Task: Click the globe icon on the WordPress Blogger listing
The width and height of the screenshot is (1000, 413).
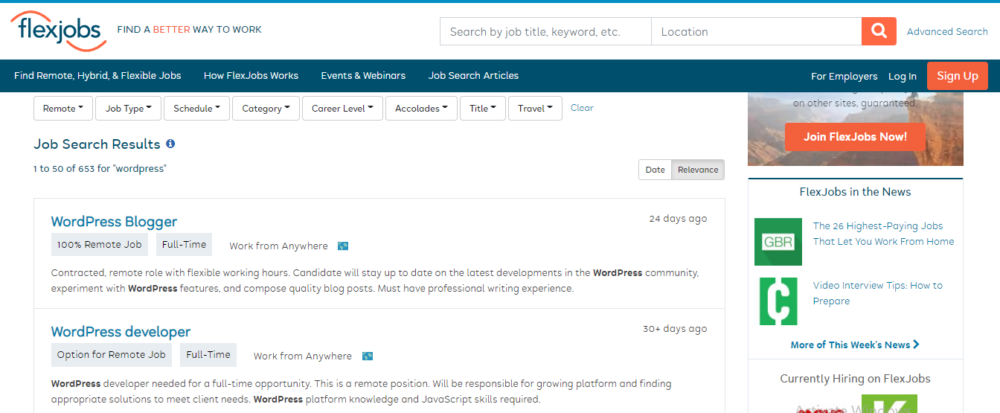Action: [x=343, y=246]
